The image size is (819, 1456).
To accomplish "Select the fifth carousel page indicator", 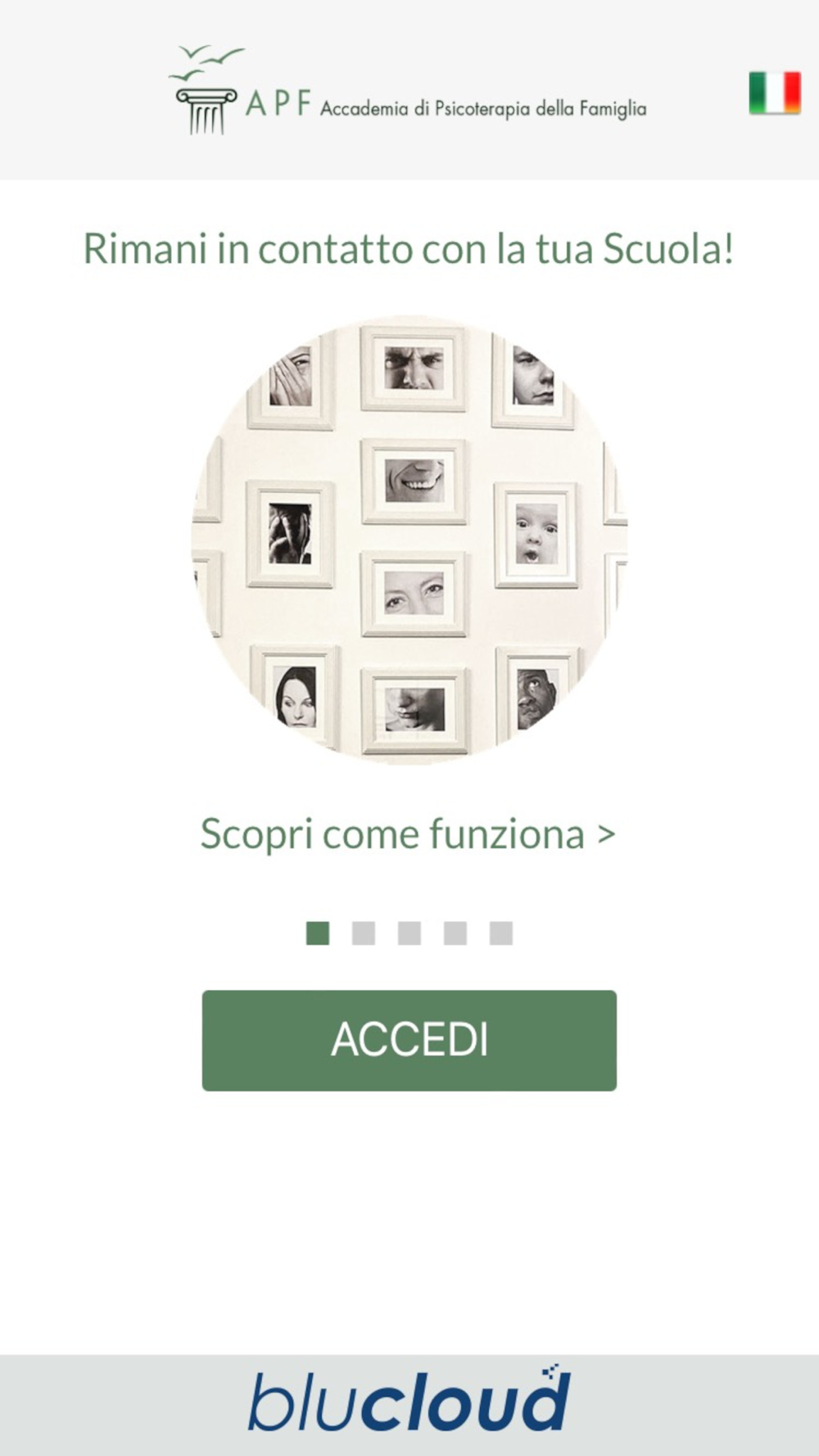I will [501, 933].
